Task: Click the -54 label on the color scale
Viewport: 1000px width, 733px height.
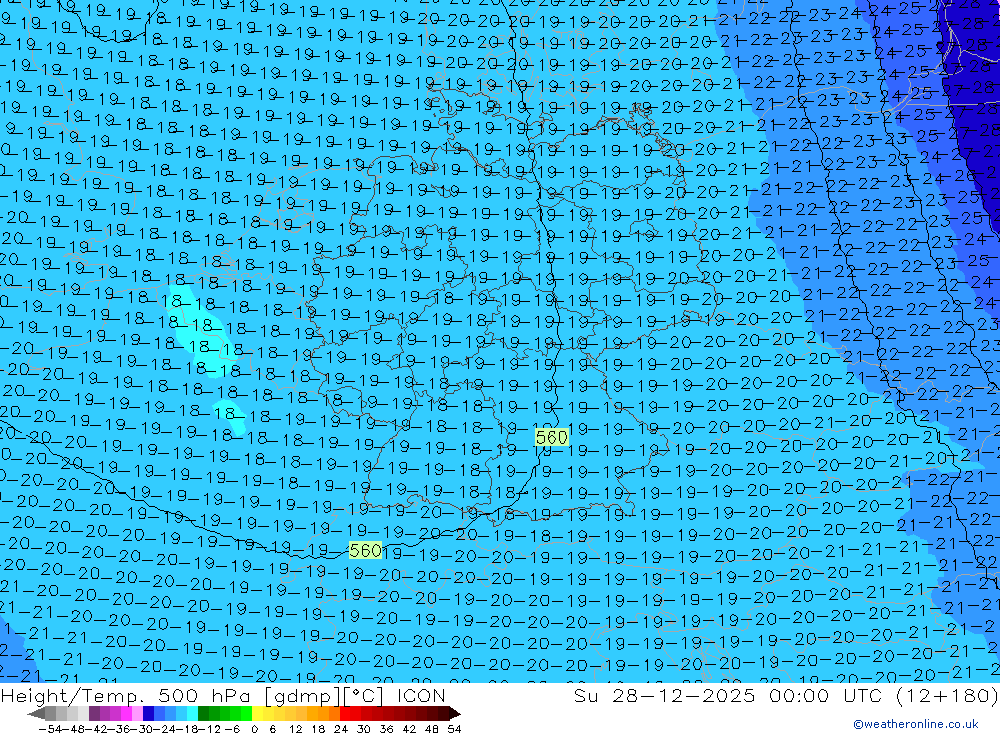Action: [x=50, y=729]
